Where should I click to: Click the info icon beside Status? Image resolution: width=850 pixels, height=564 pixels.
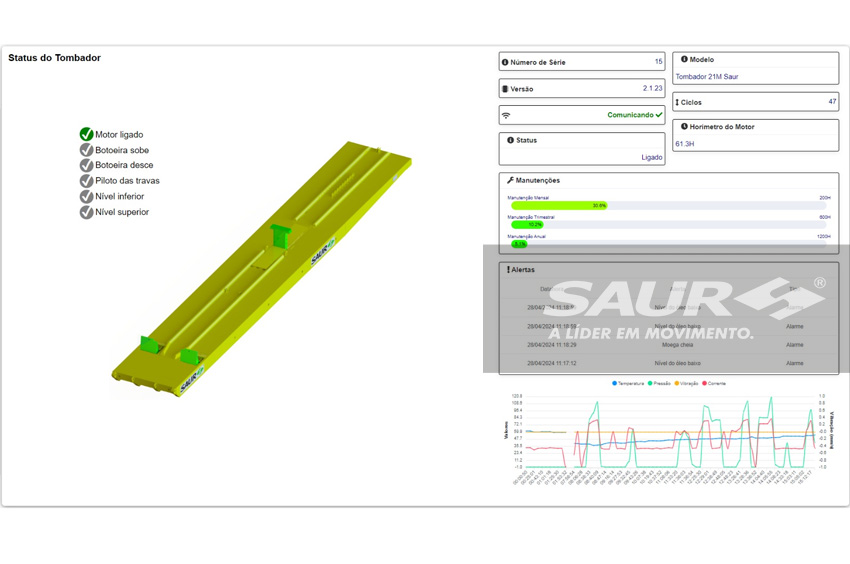pyautogui.click(x=510, y=140)
